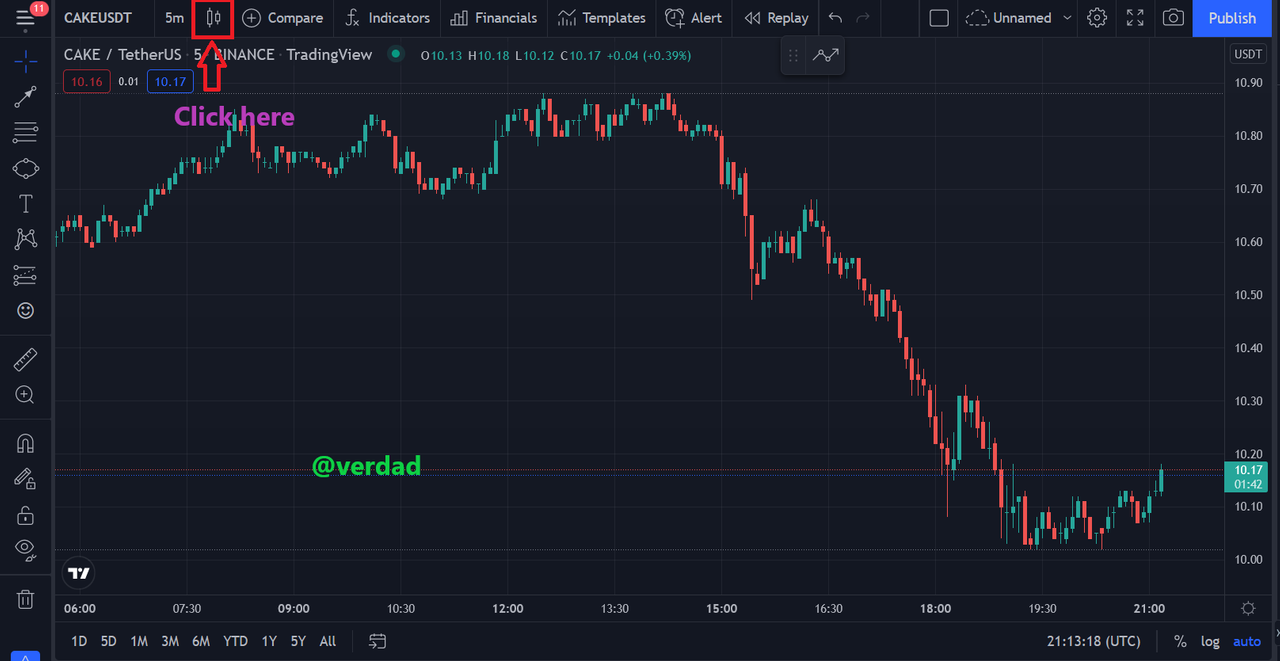Select the crosshair cursor tool
1280x661 pixels.
26,61
